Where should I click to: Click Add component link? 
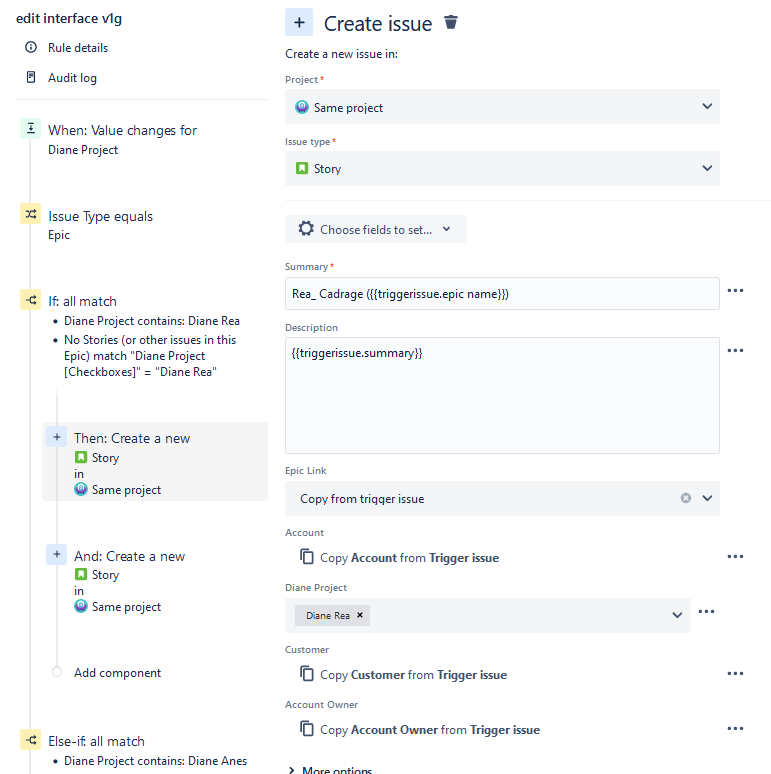click(117, 673)
